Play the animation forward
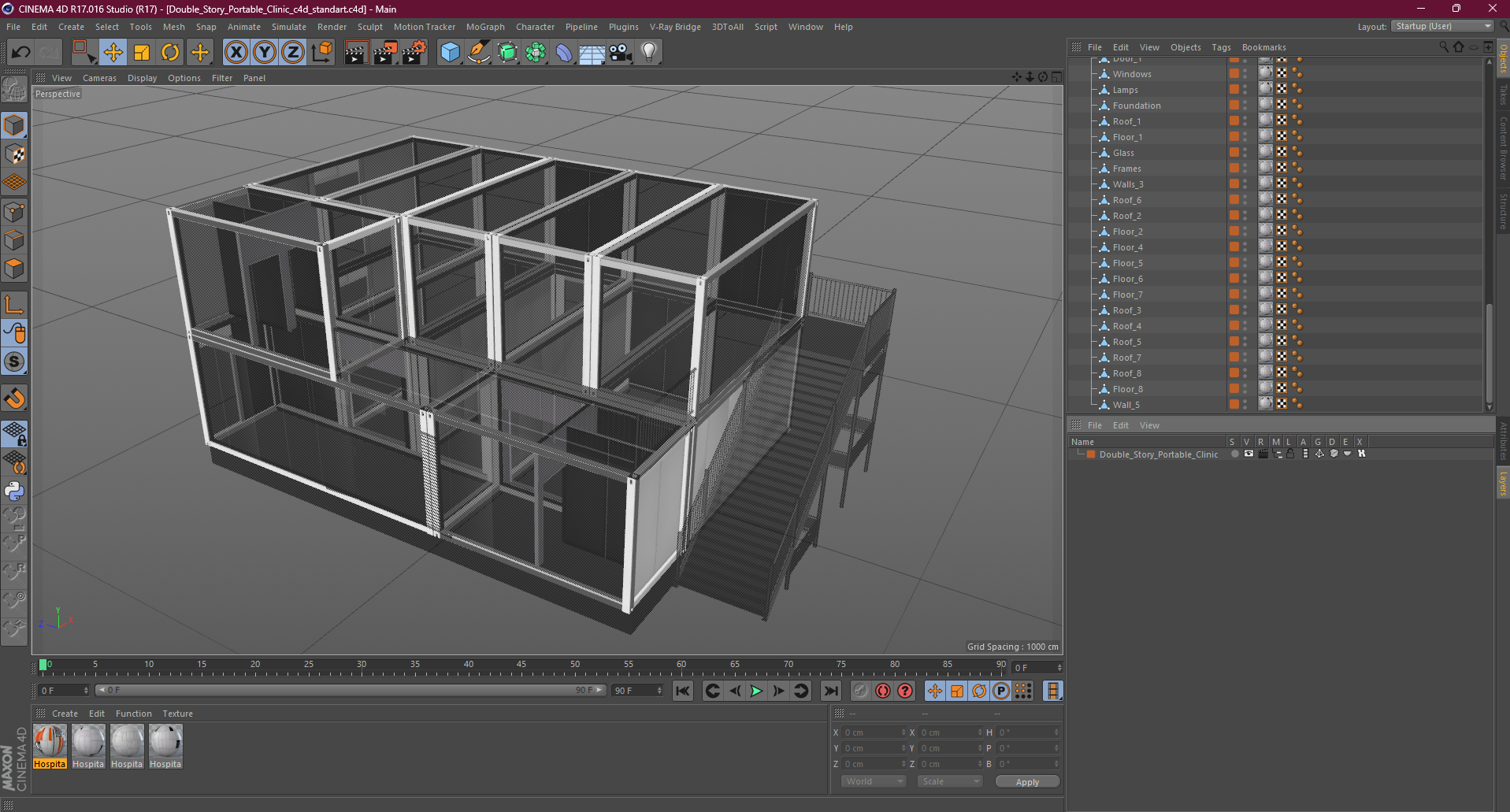 (756, 691)
